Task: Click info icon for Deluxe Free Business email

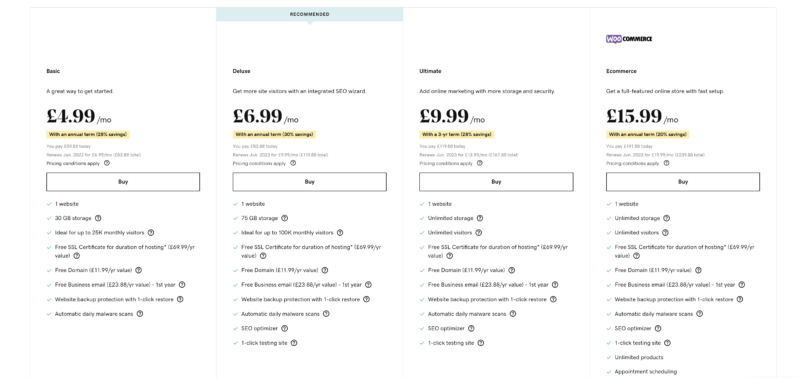Action: click(368, 285)
